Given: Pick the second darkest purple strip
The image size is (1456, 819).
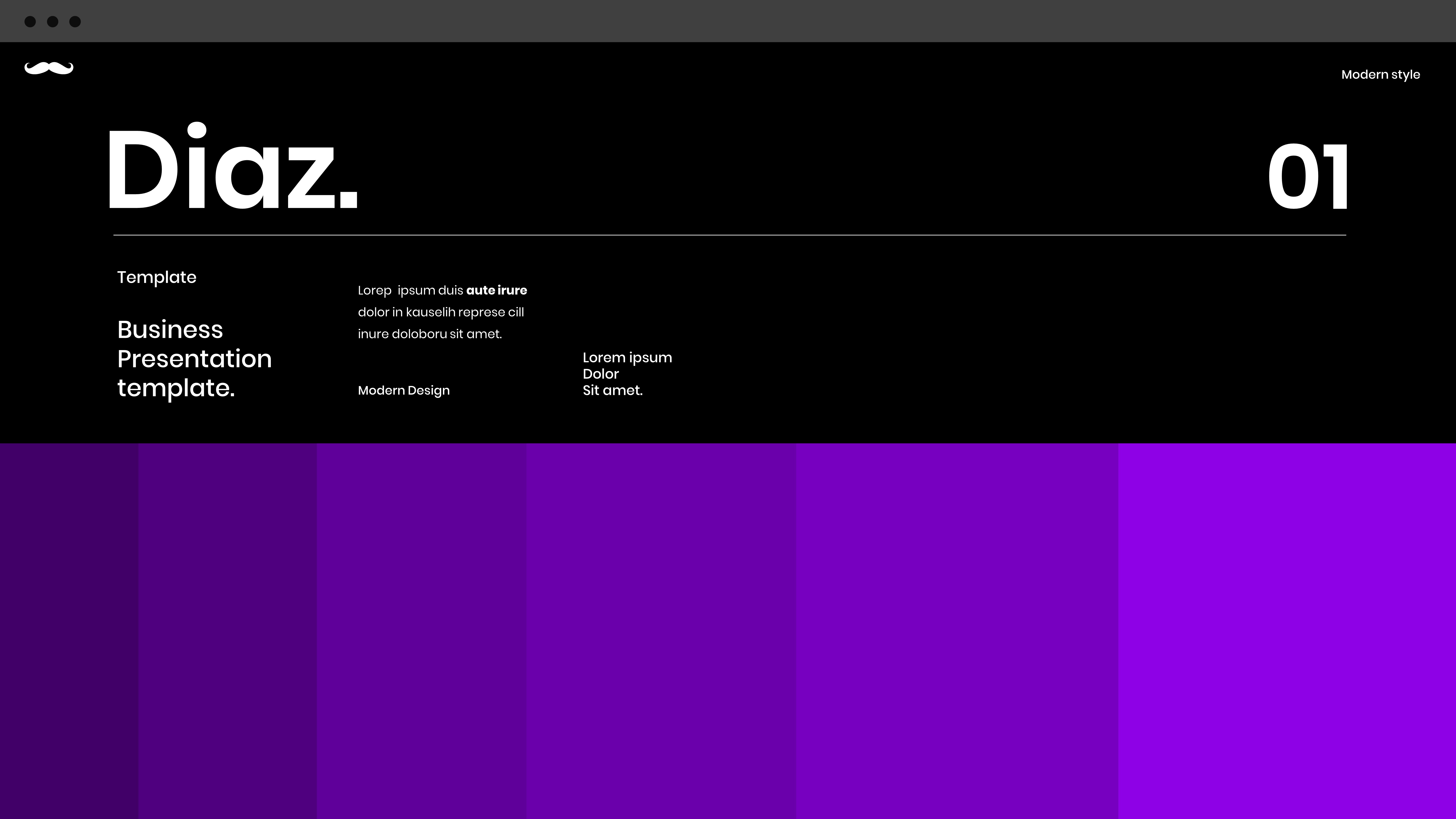Looking at the screenshot, I should coord(227,630).
